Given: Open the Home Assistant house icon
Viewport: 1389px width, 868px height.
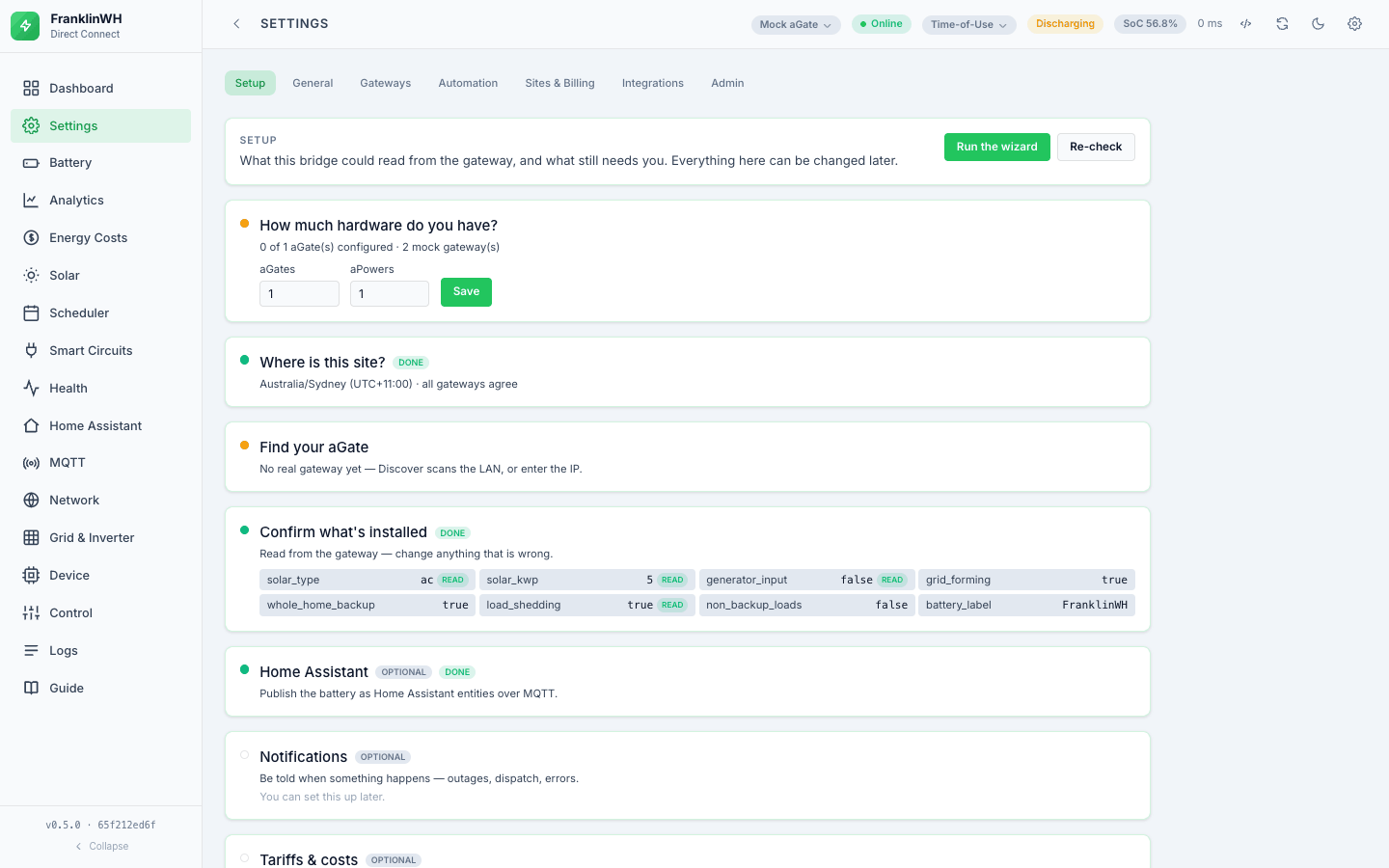Looking at the screenshot, I should tap(31, 426).
